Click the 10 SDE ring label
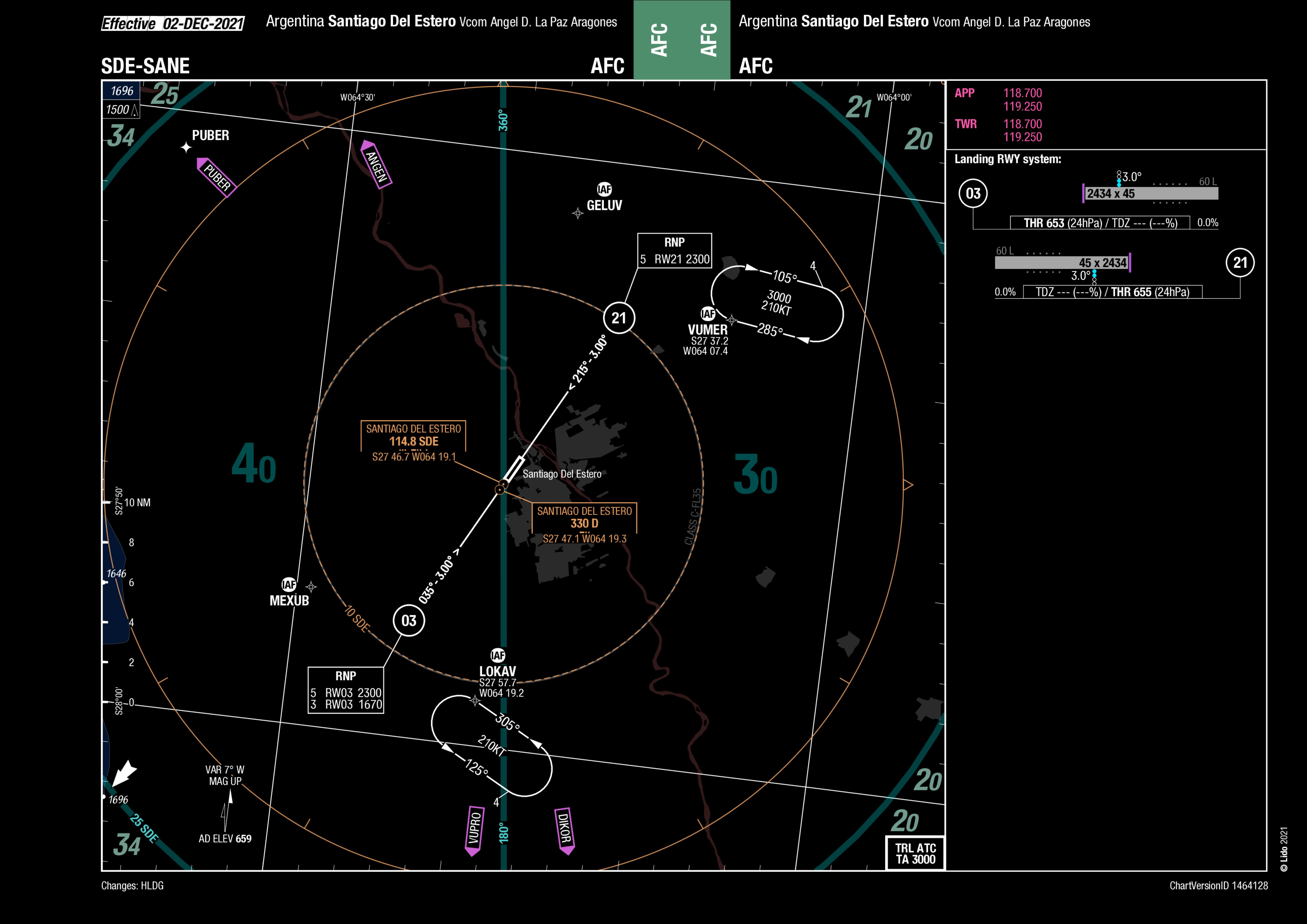1307x924 pixels. point(357,619)
